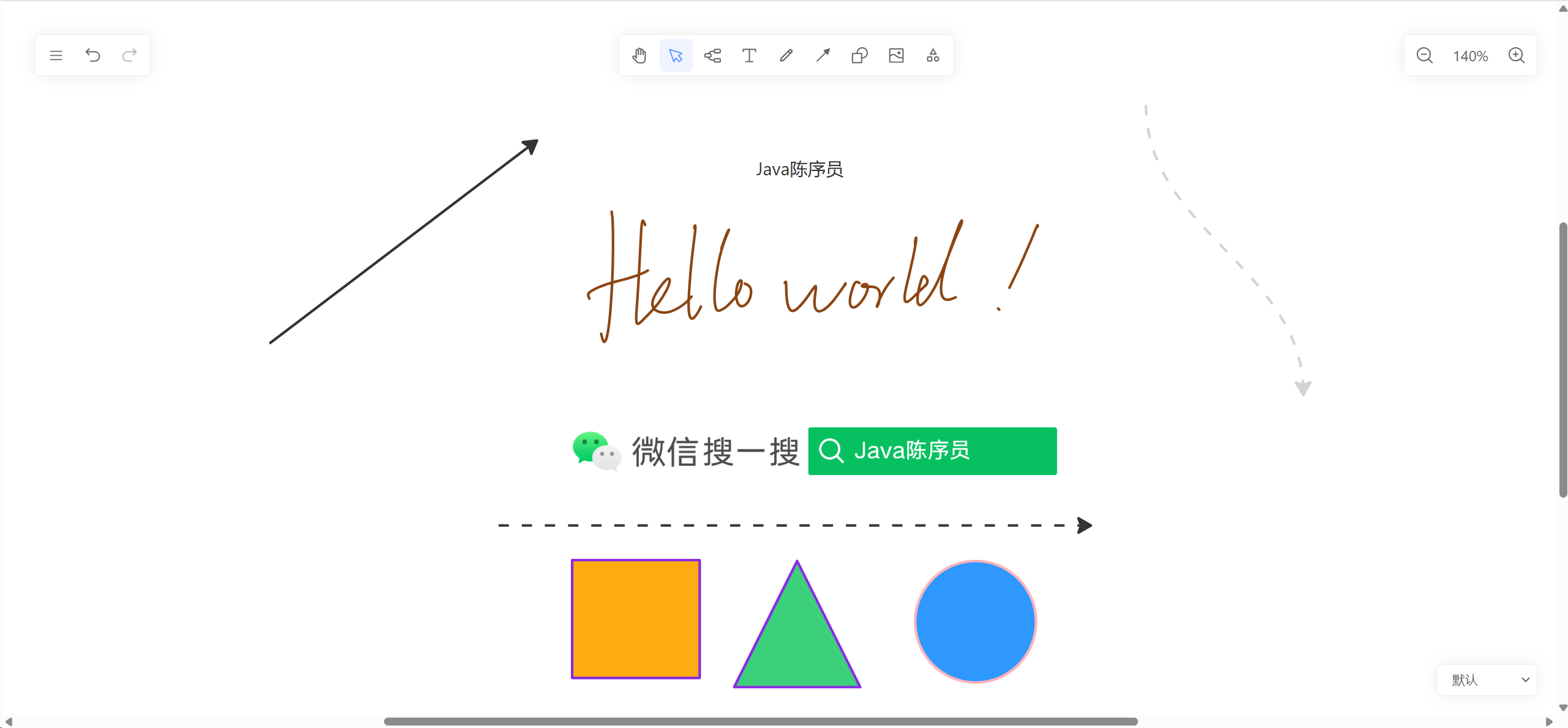Open the shapes tool
1568x728 pixels.
pos(859,56)
